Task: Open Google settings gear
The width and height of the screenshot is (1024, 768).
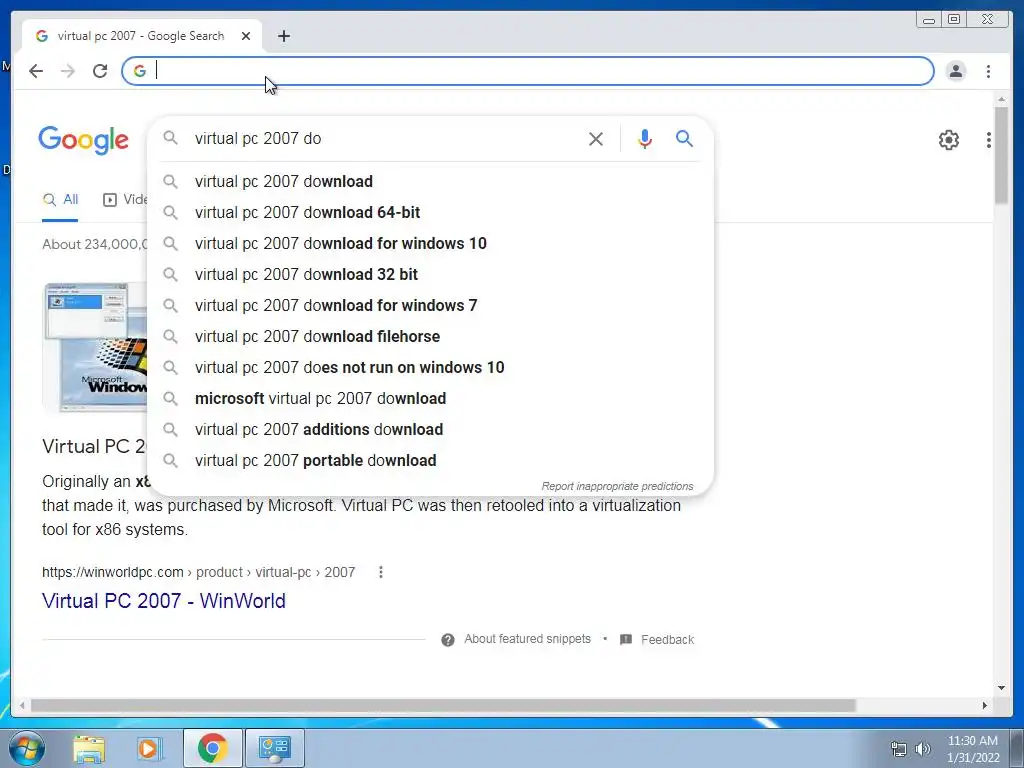Action: point(948,140)
